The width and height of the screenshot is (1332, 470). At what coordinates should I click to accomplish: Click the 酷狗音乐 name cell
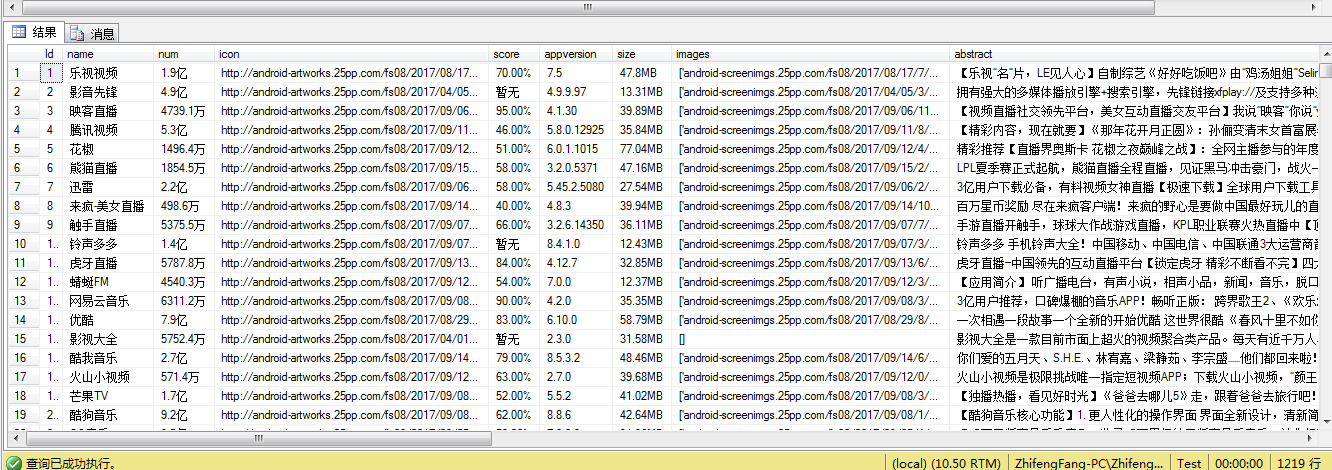pyautogui.click(x=109, y=415)
